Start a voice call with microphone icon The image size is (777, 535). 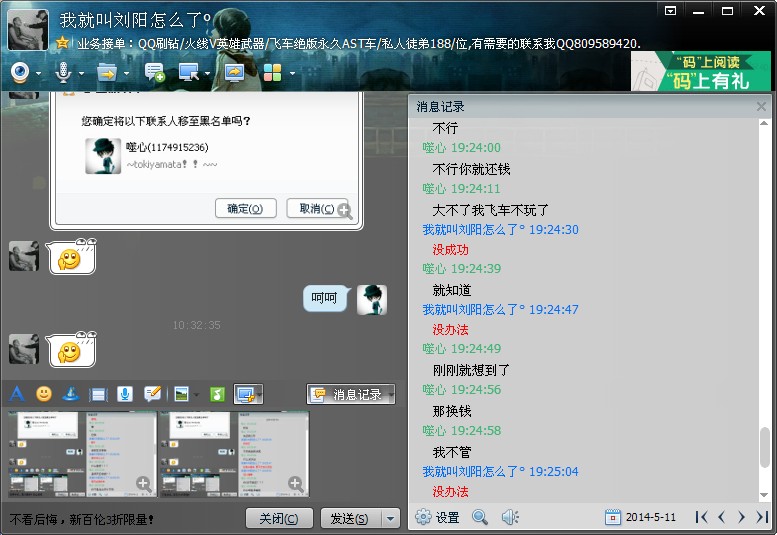tap(63, 73)
